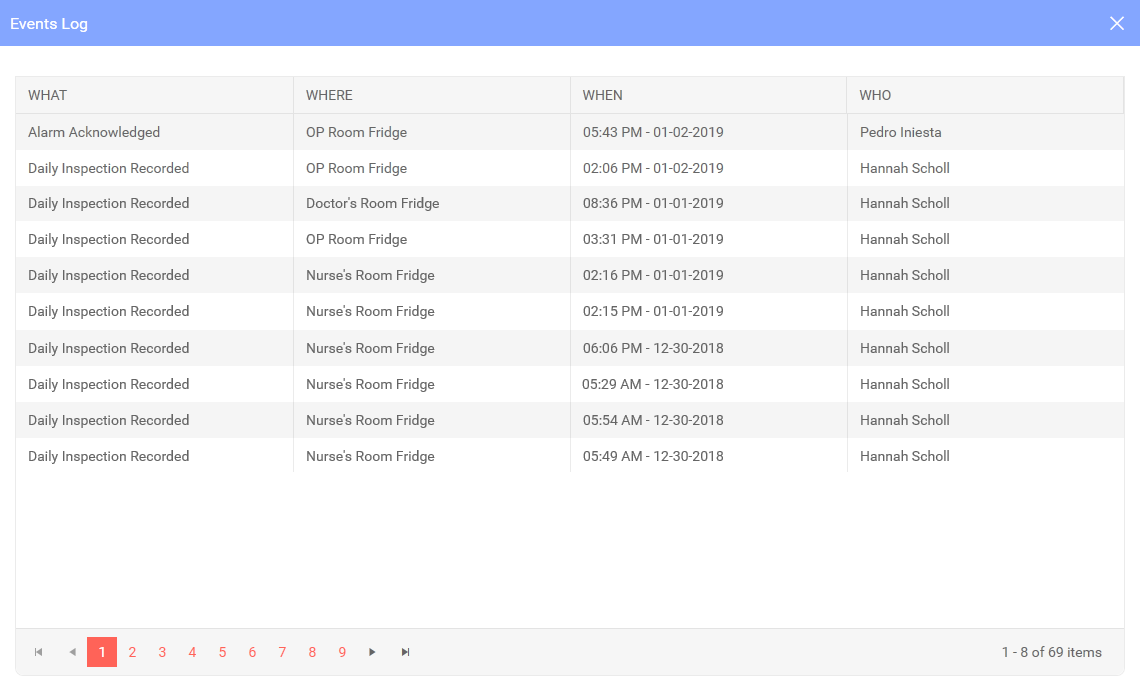The width and height of the screenshot is (1140, 696).
Task: Navigate to page 5
Action: point(222,652)
